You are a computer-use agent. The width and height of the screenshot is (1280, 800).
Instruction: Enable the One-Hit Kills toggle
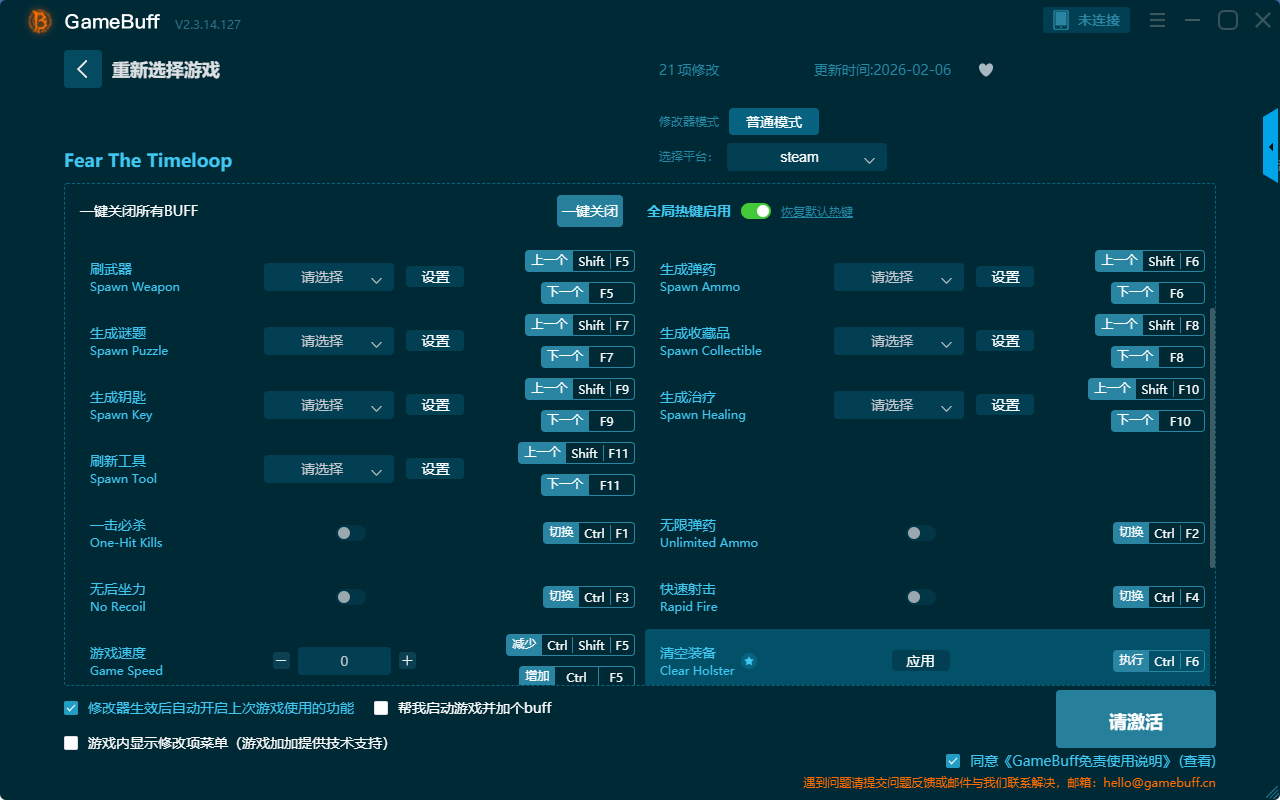point(350,533)
